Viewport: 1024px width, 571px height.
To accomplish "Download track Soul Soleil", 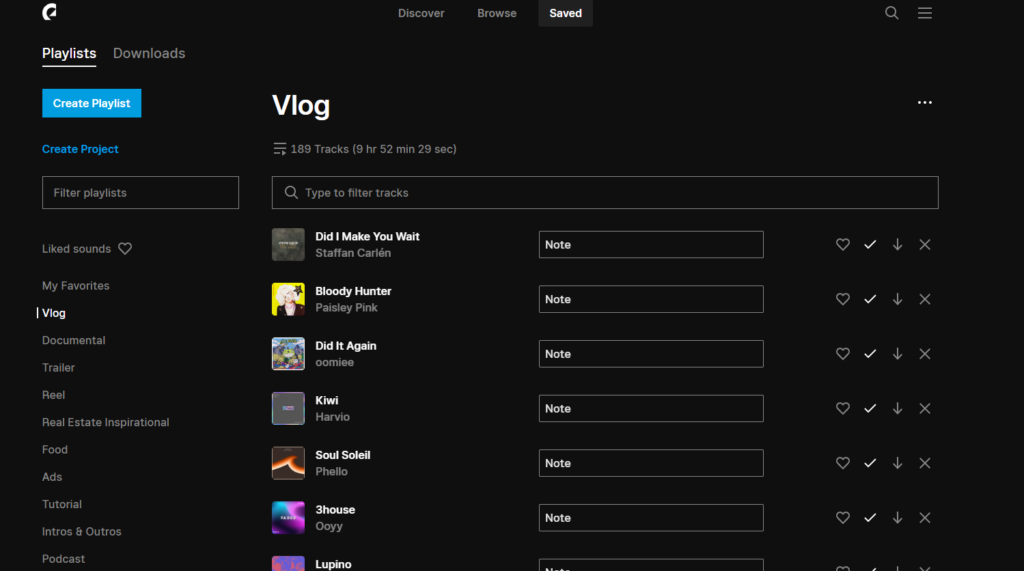I will tap(897, 463).
